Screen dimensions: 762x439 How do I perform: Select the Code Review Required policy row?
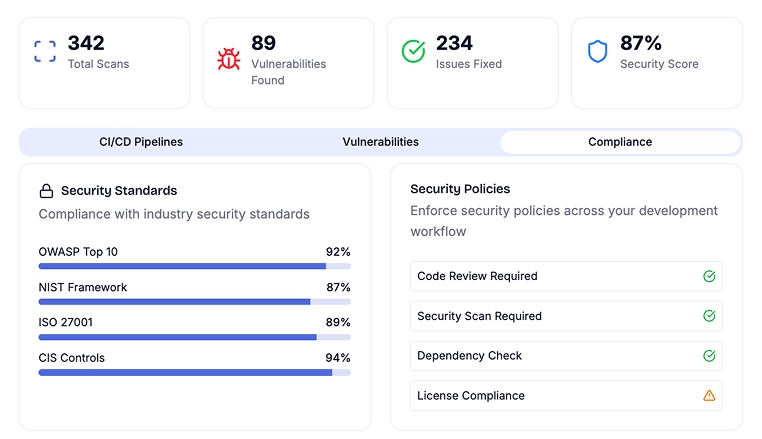pyautogui.click(x=566, y=276)
